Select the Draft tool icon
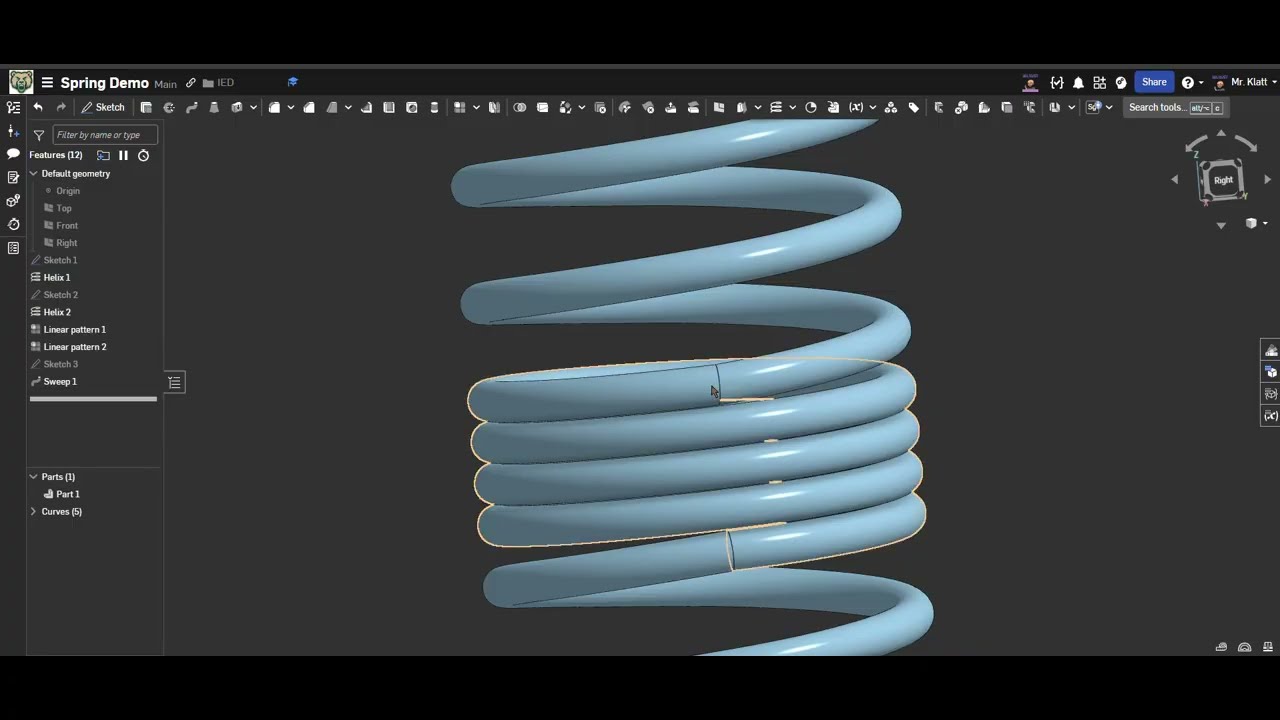The image size is (1280, 720). point(332,107)
